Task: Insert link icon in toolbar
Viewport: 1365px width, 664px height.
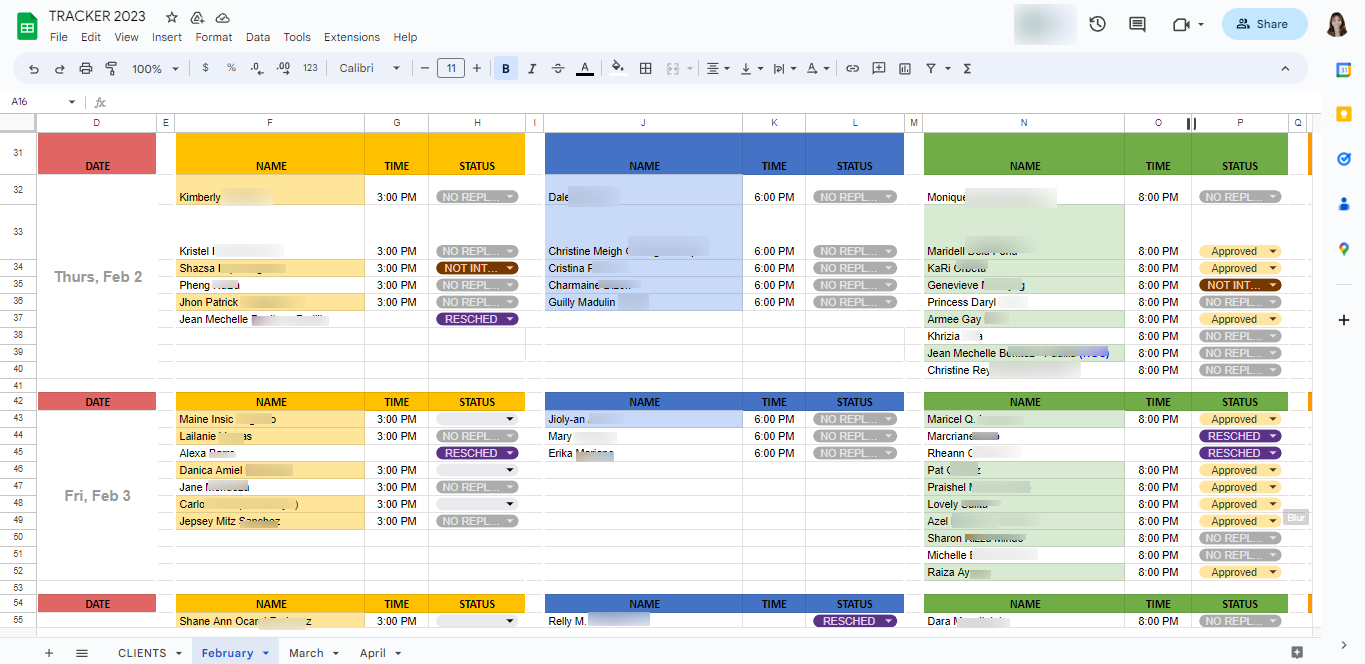Action: [x=852, y=69]
